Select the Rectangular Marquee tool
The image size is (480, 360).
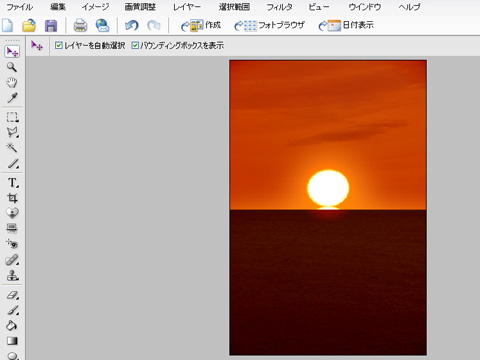click(x=12, y=117)
